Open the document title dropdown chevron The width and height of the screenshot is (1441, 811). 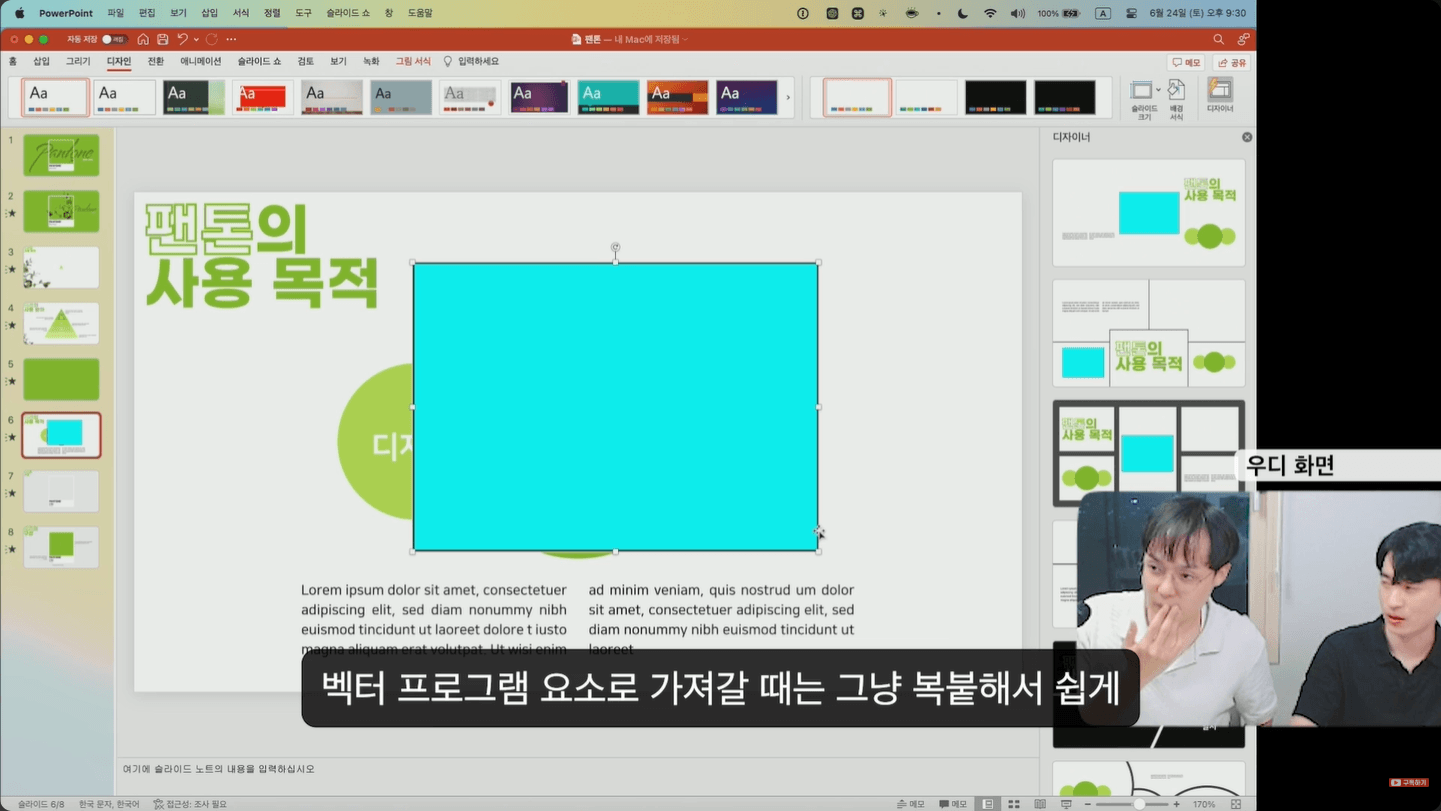685,39
